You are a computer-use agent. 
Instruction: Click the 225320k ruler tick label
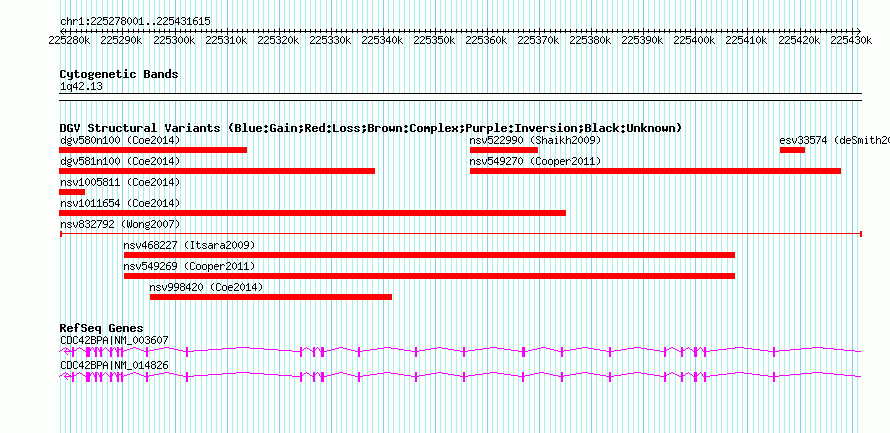point(278,40)
